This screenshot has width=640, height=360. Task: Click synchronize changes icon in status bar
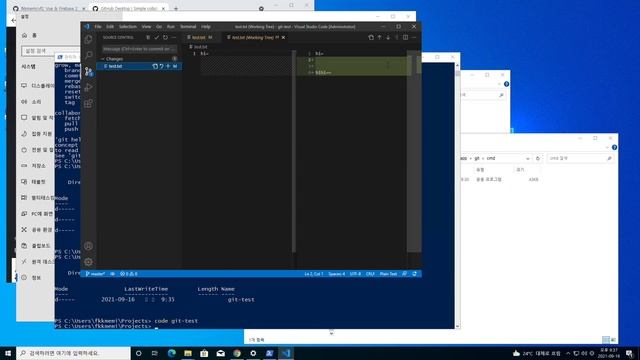tap(112, 274)
